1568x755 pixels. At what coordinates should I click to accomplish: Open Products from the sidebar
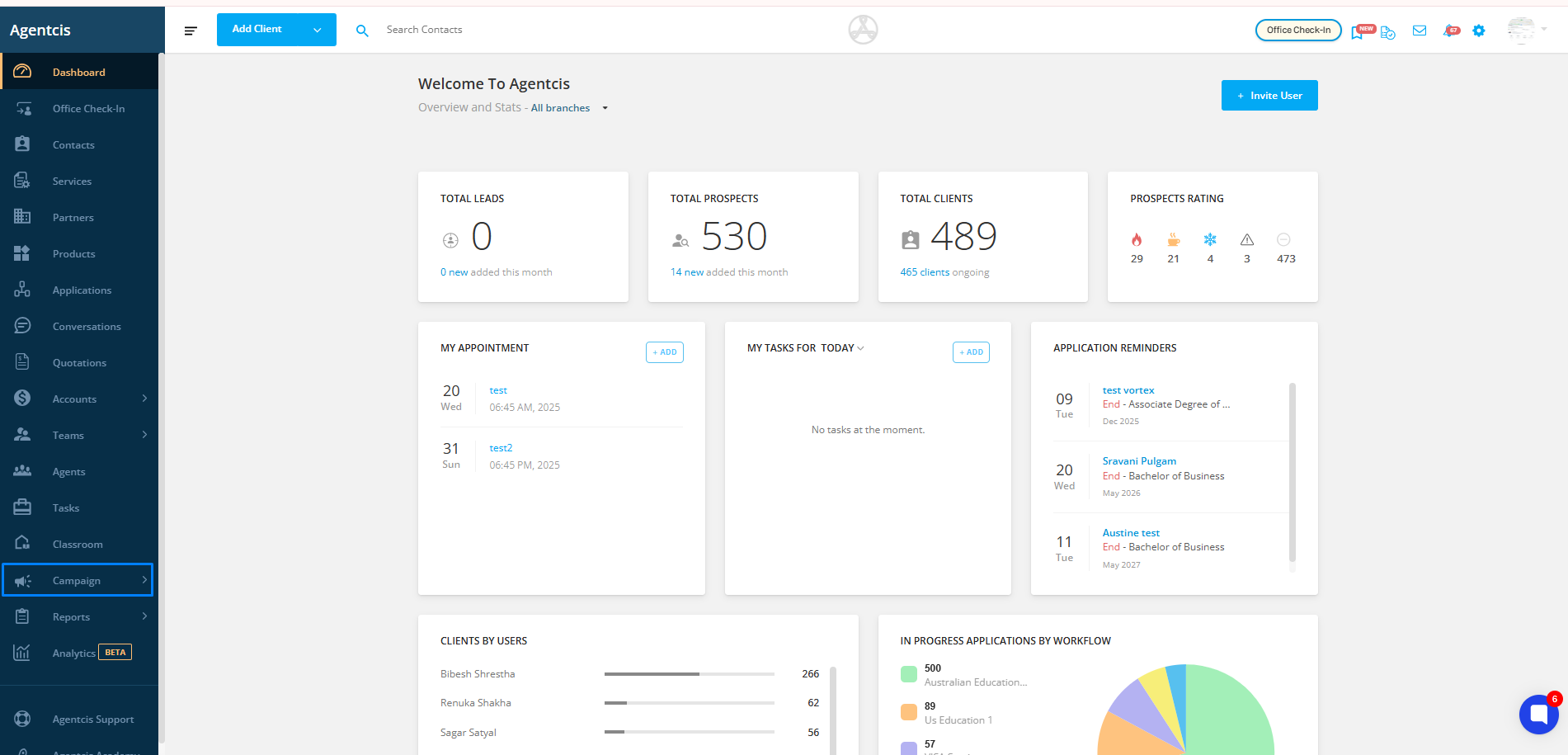pos(79,253)
